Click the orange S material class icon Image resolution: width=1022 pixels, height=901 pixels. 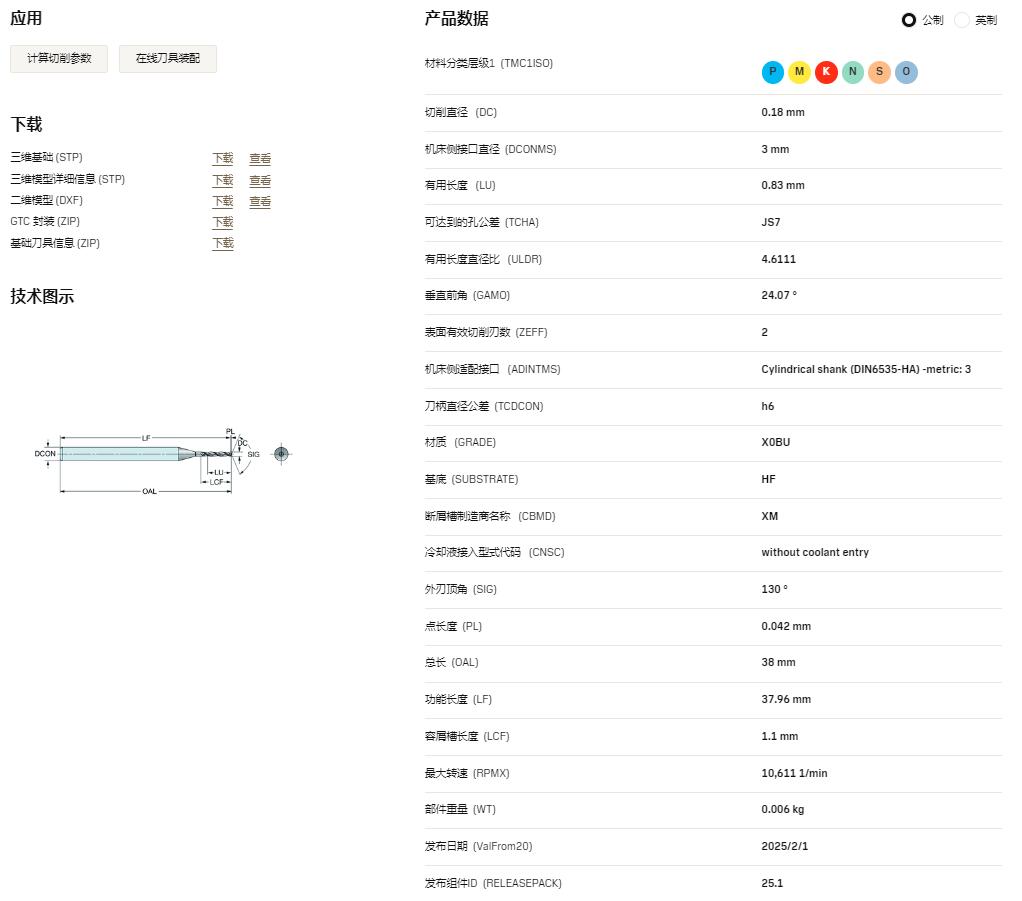click(879, 72)
